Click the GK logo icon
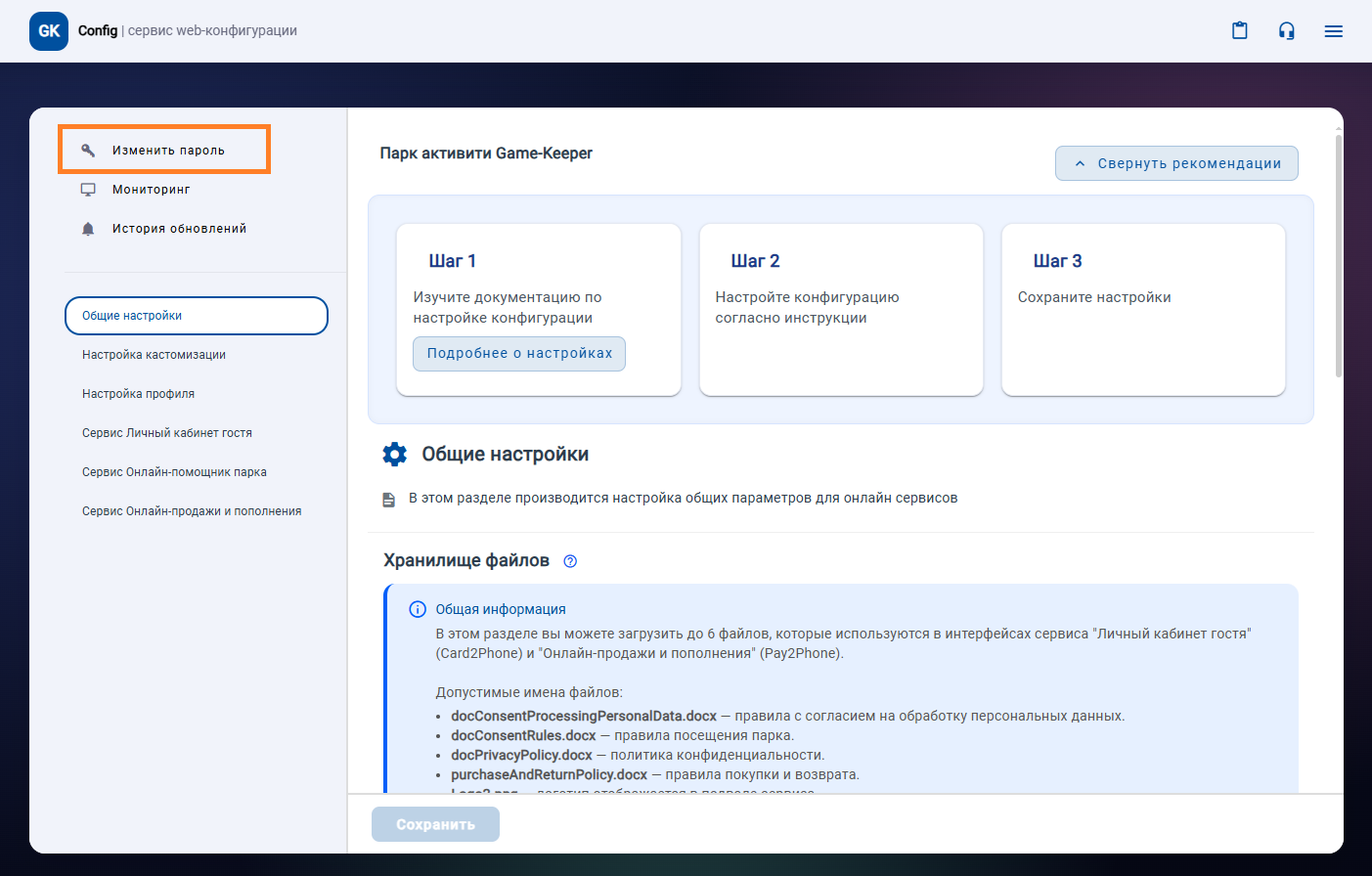1372x876 pixels. tap(49, 31)
